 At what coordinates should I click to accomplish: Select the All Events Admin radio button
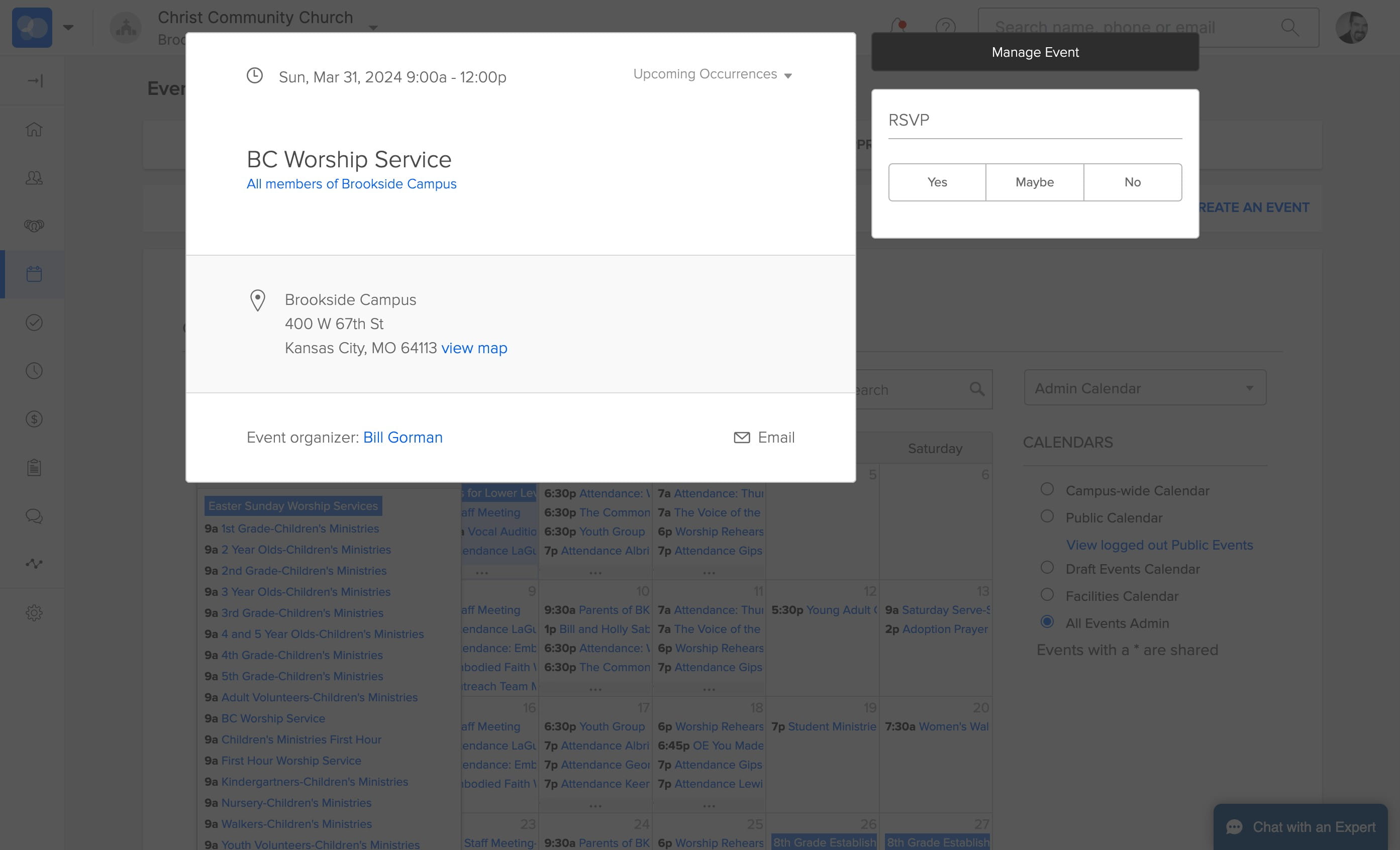tap(1047, 621)
